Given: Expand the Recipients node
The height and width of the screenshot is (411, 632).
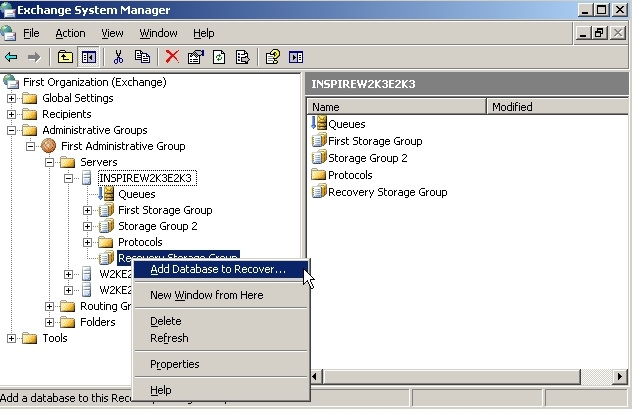Looking at the screenshot, I should point(11,114).
